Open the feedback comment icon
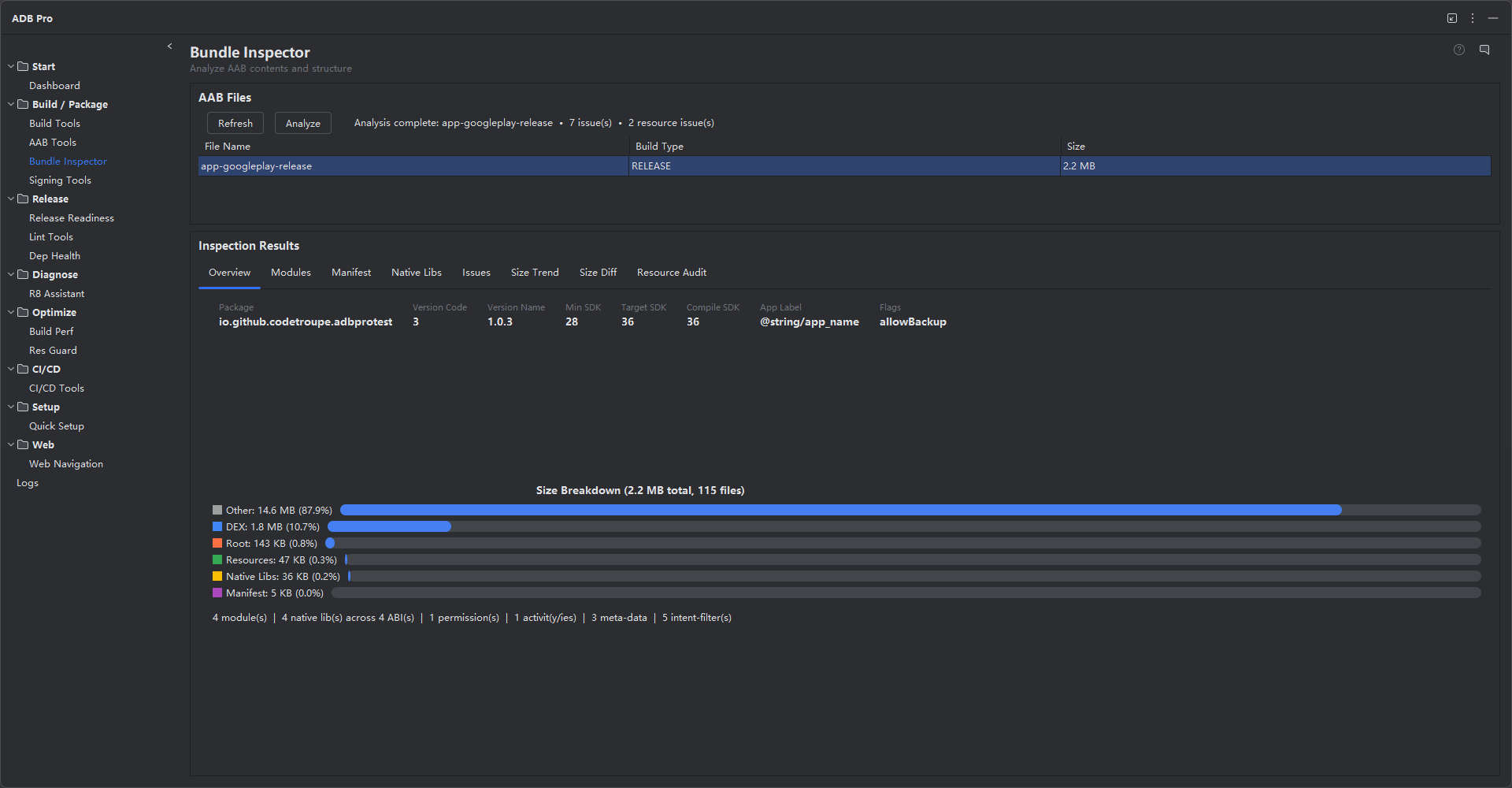 (x=1484, y=50)
